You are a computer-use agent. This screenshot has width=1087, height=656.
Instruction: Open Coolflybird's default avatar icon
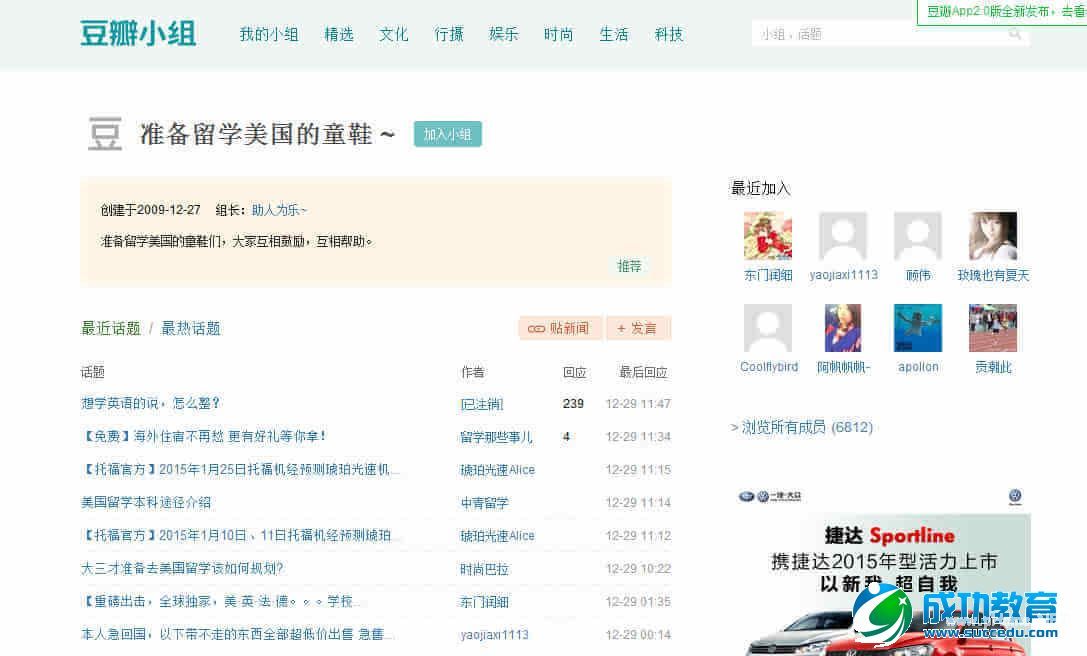click(x=768, y=328)
